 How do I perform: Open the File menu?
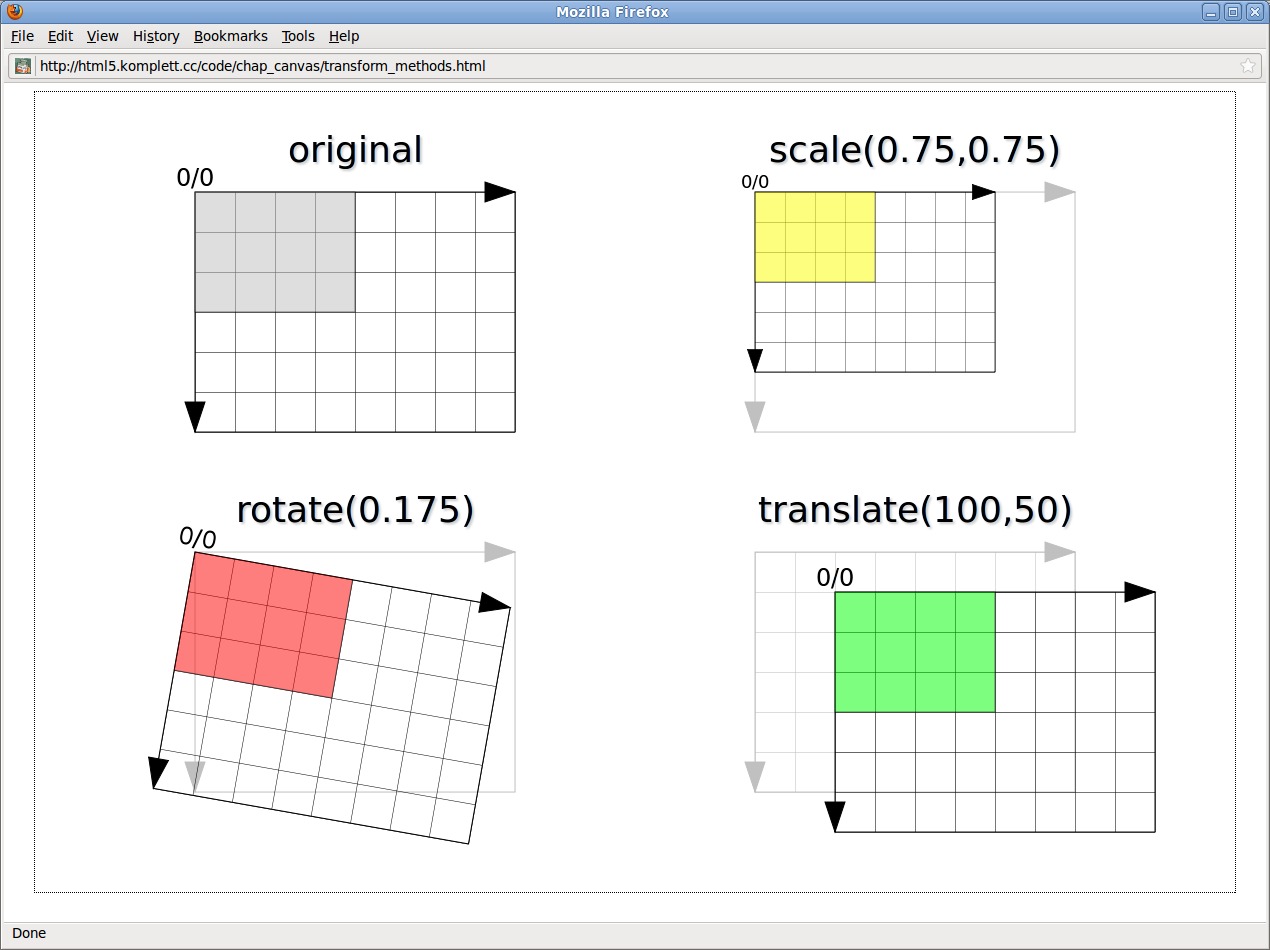point(22,36)
